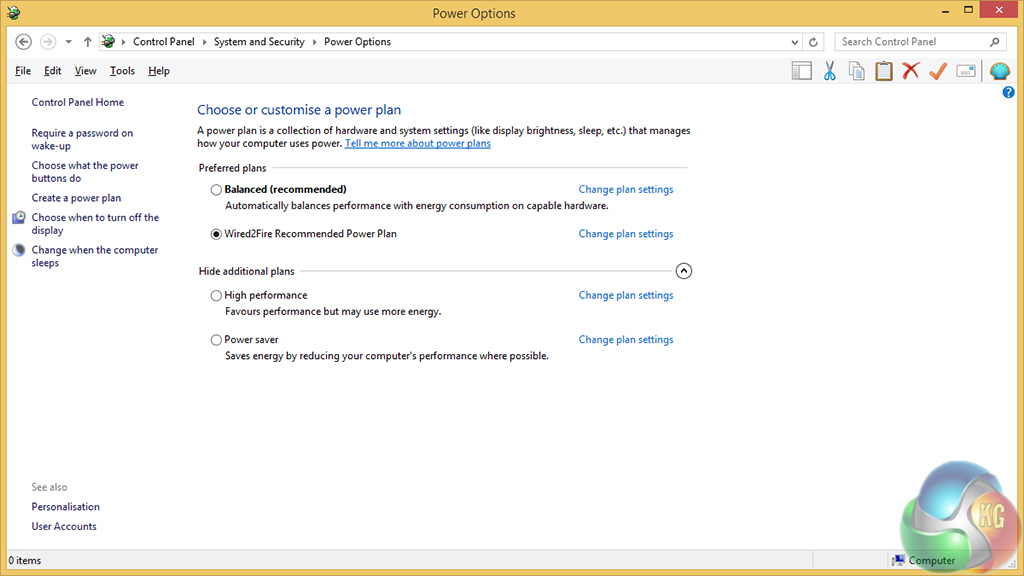Viewport: 1024px width, 576px height.
Task: Click the orange checkmark Properties icon
Action: click(937, 71)
